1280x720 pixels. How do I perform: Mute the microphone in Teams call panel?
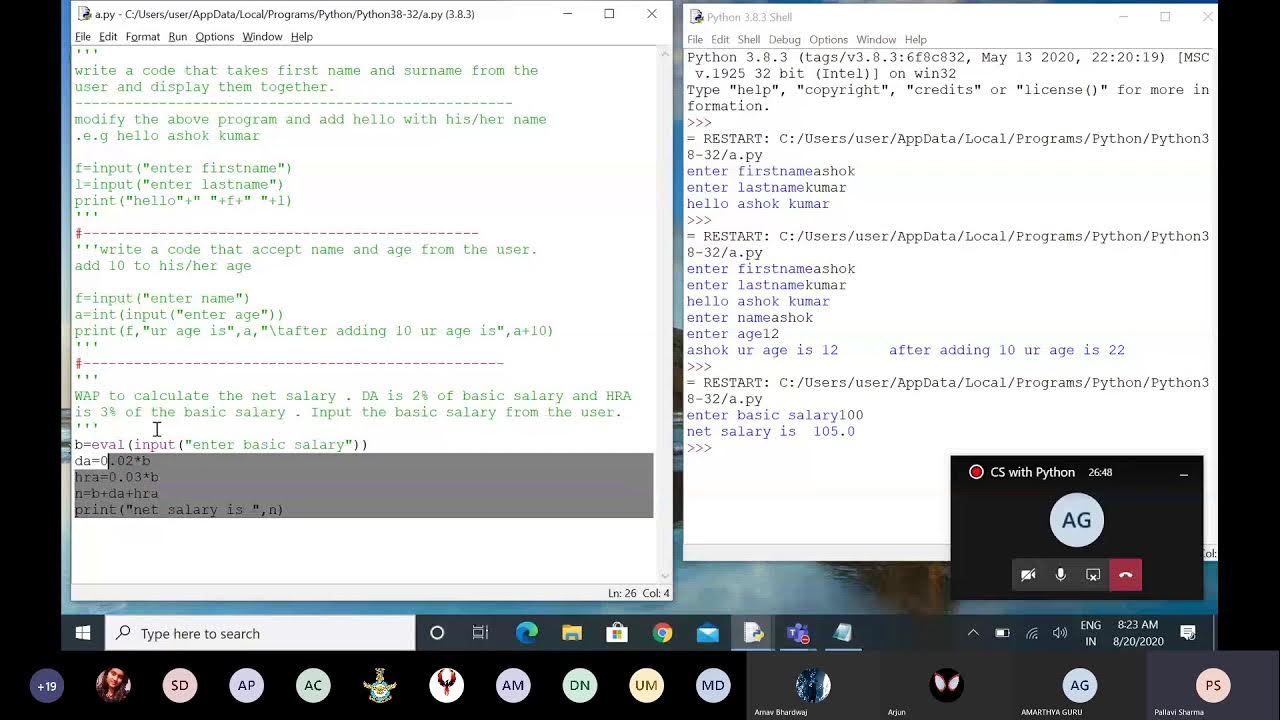tap(1060, 575)
